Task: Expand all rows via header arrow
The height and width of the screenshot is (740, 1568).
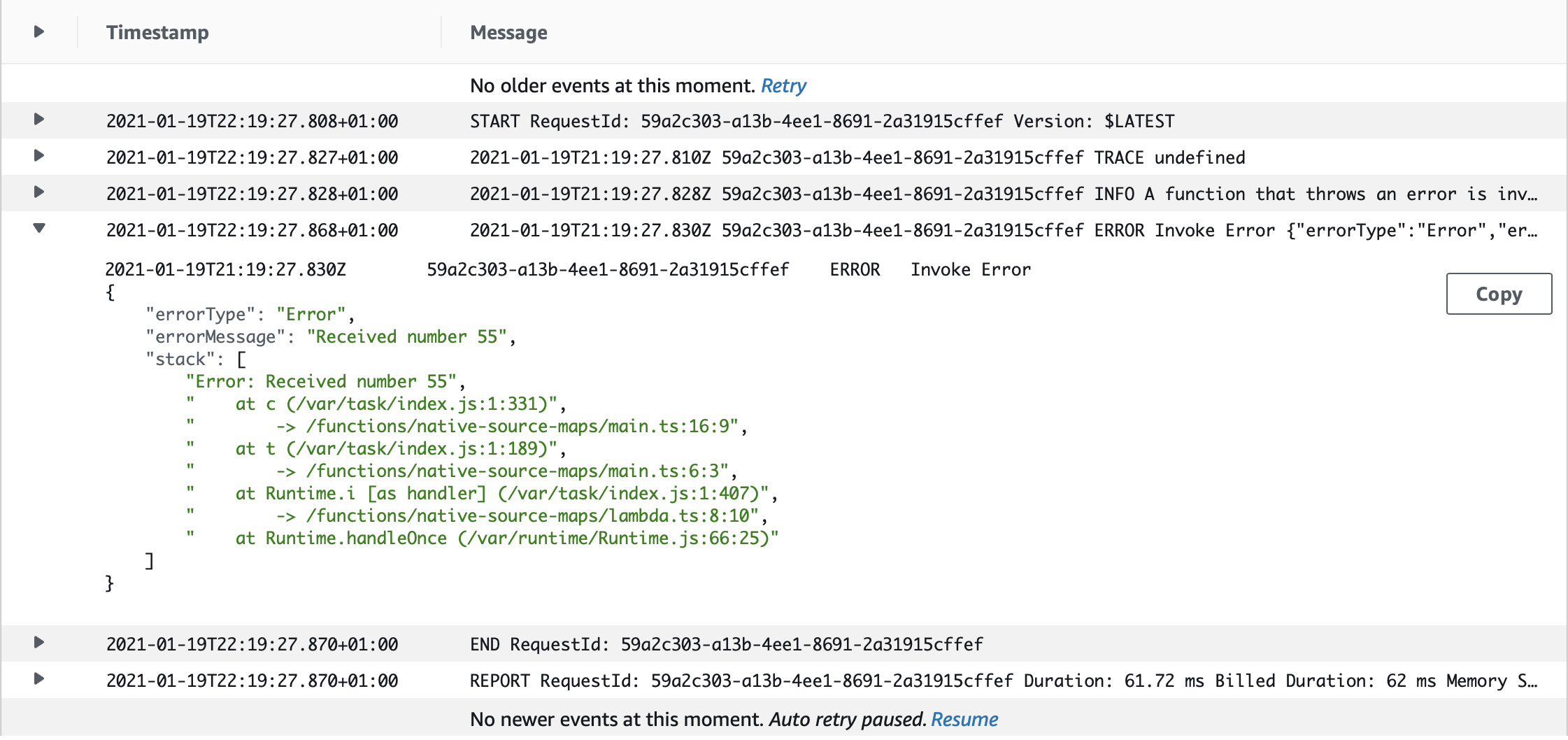Action: 39,31
